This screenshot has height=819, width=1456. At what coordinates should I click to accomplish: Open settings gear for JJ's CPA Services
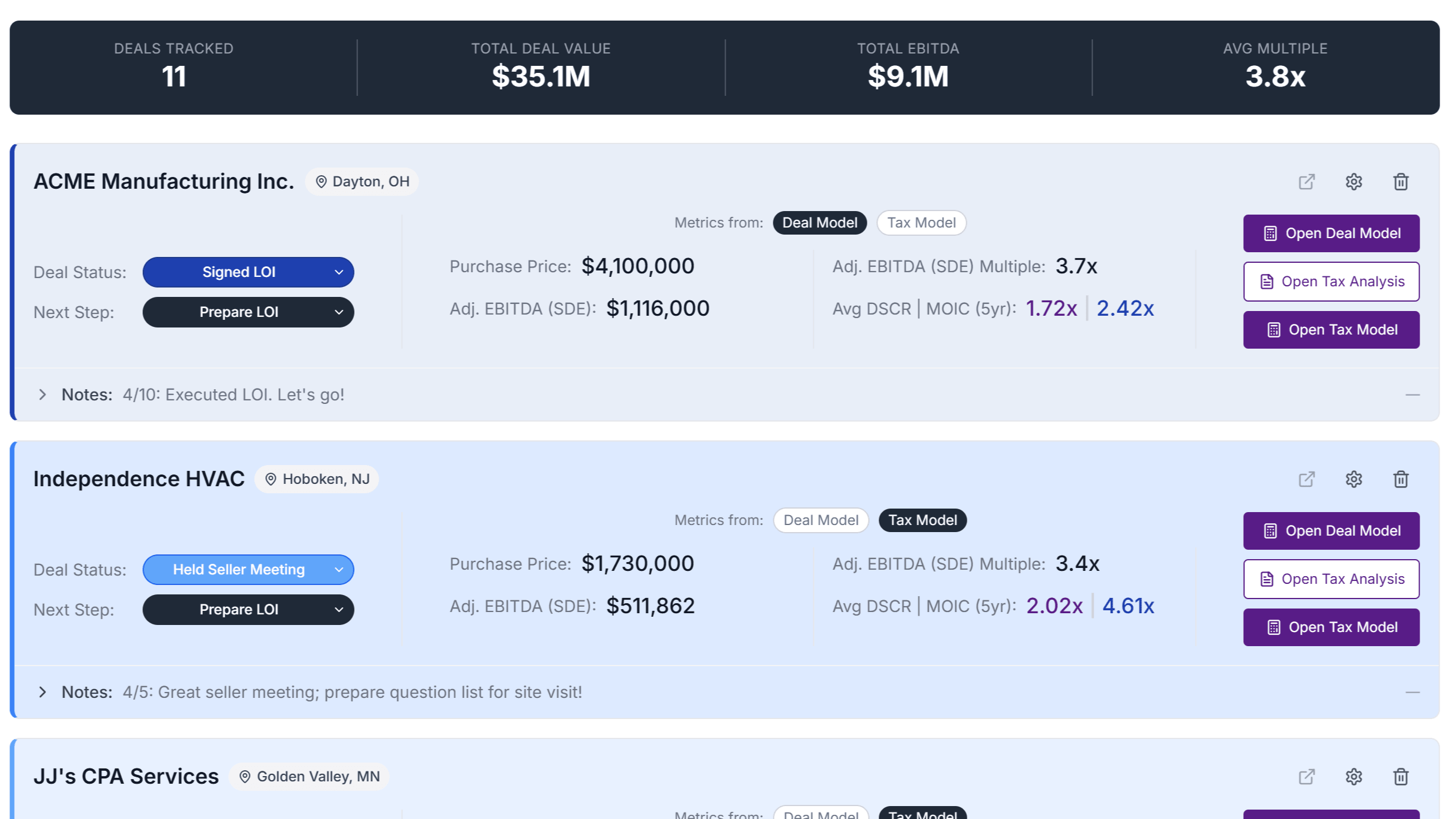click(x=1354, y=777)
